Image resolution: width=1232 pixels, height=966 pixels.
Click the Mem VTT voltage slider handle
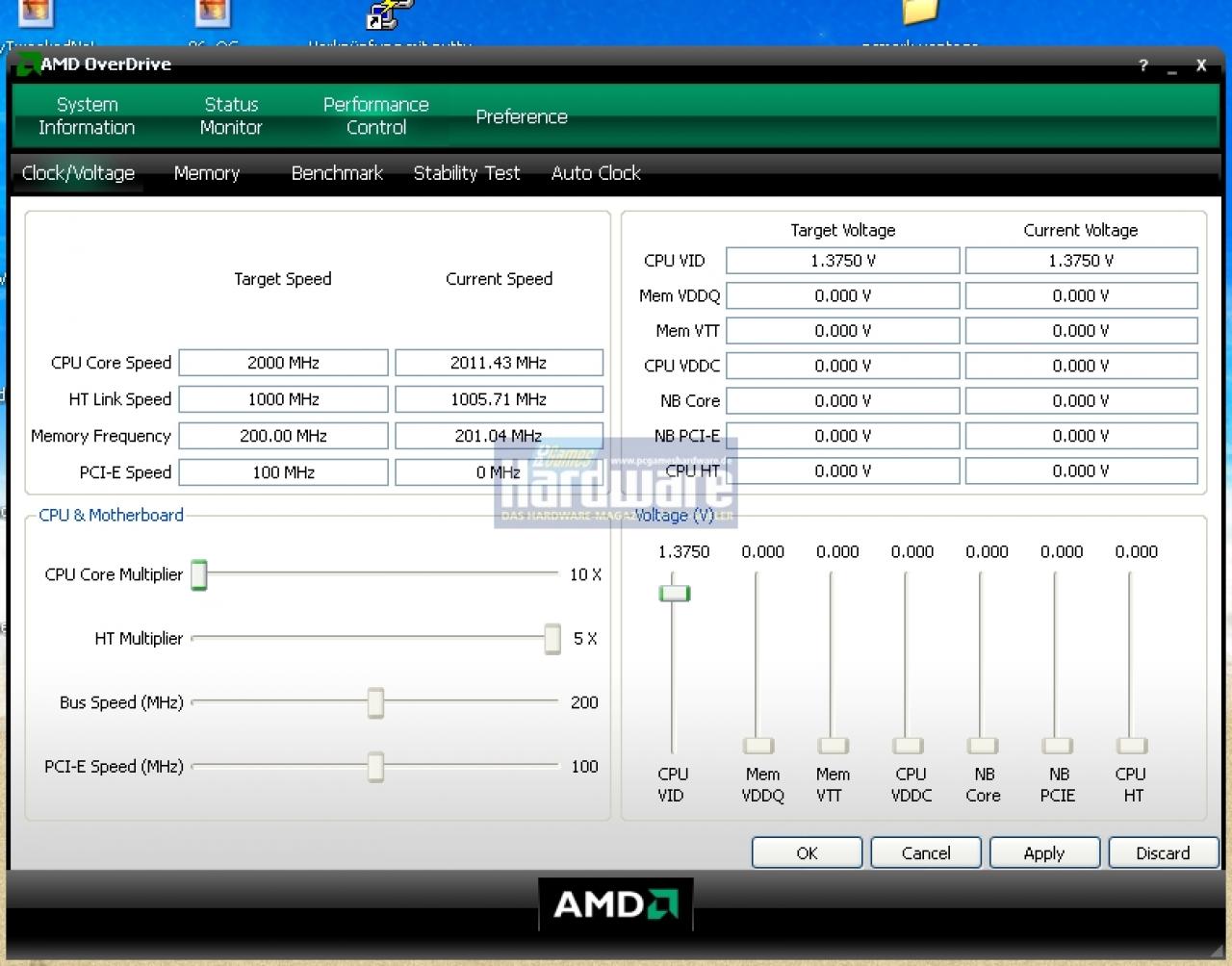834,746
